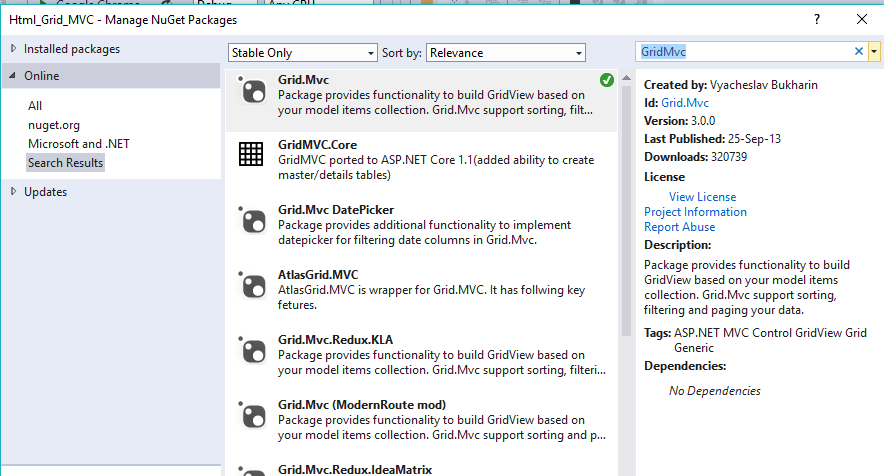Select the AtlasGrid.MVC package title

(x=318, y=275)
